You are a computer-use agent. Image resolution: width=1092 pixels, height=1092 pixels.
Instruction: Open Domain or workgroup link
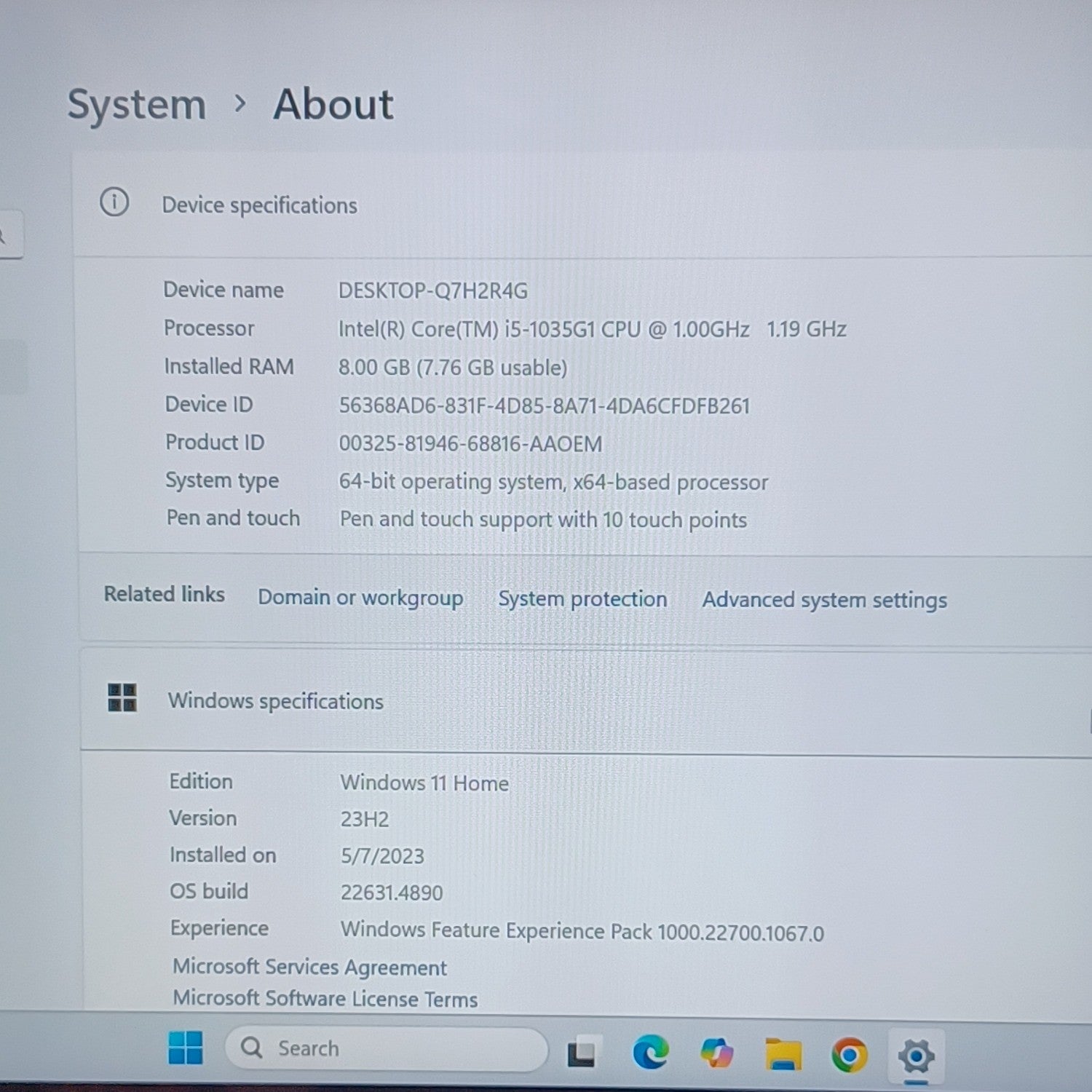pyautogui.click(x=360, y=598)
